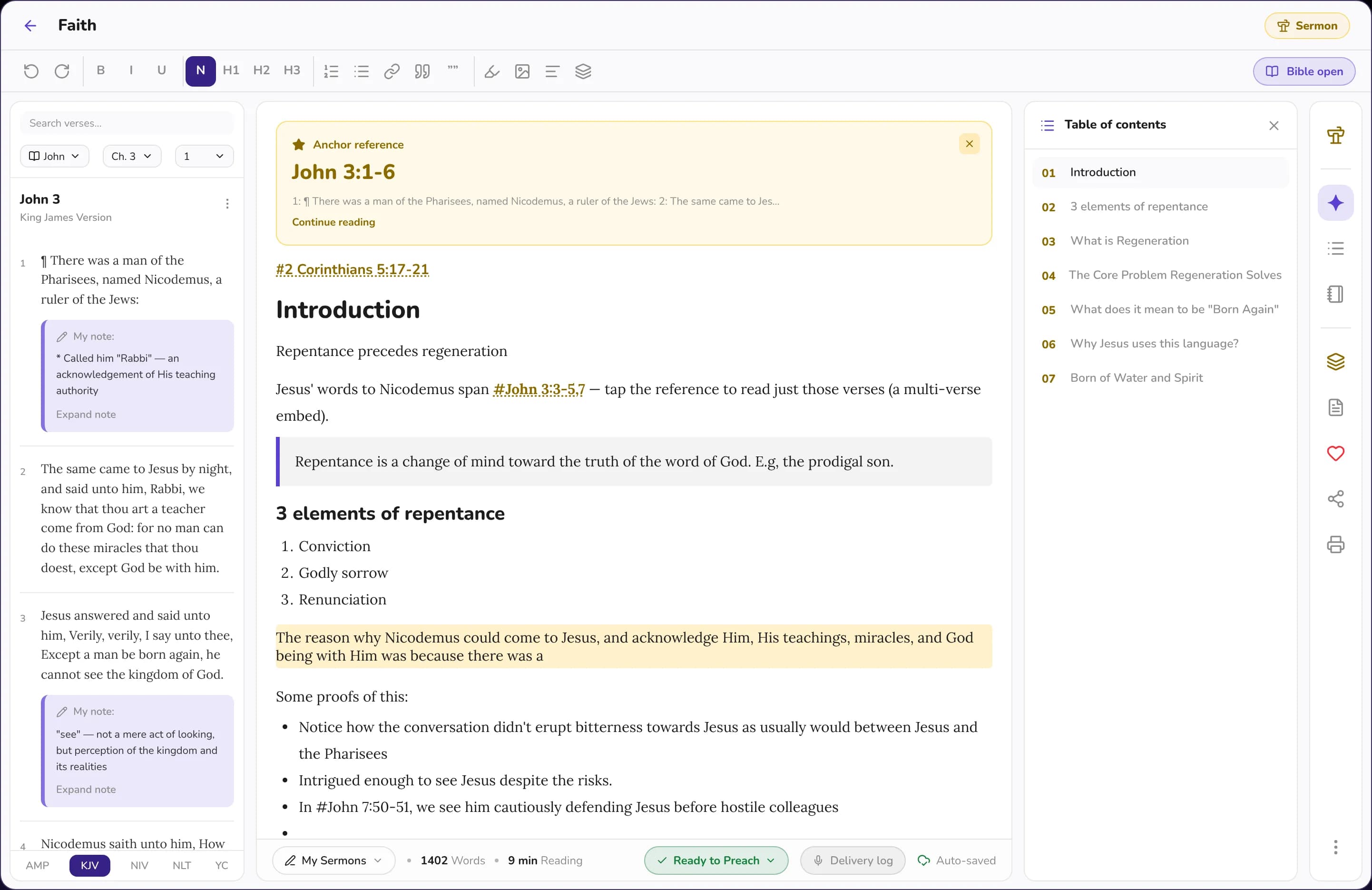Switch to YC translation
The width and height of the screenshot is (1372, 890).
coord(221,865)
